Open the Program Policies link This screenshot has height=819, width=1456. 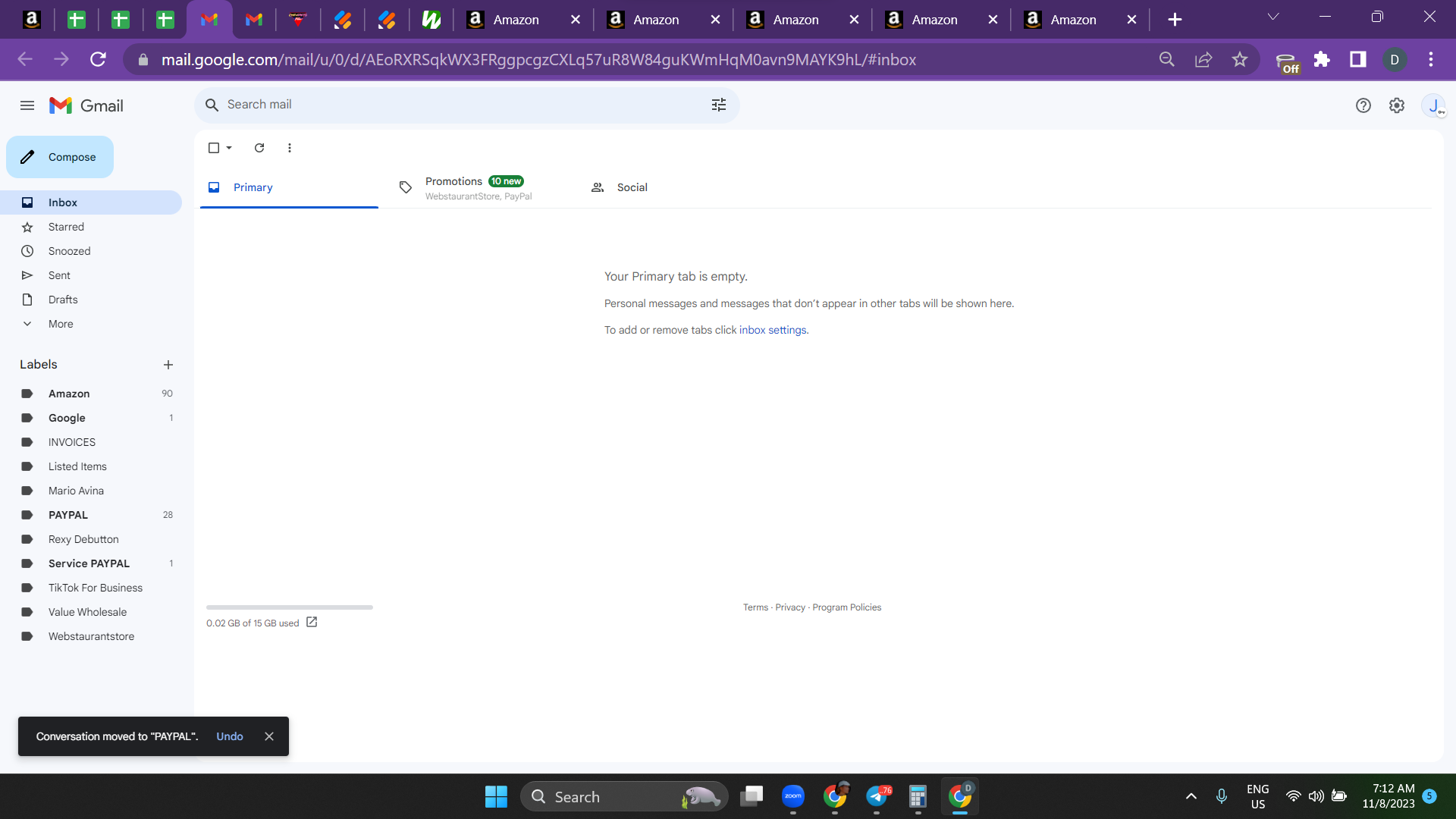846,607
